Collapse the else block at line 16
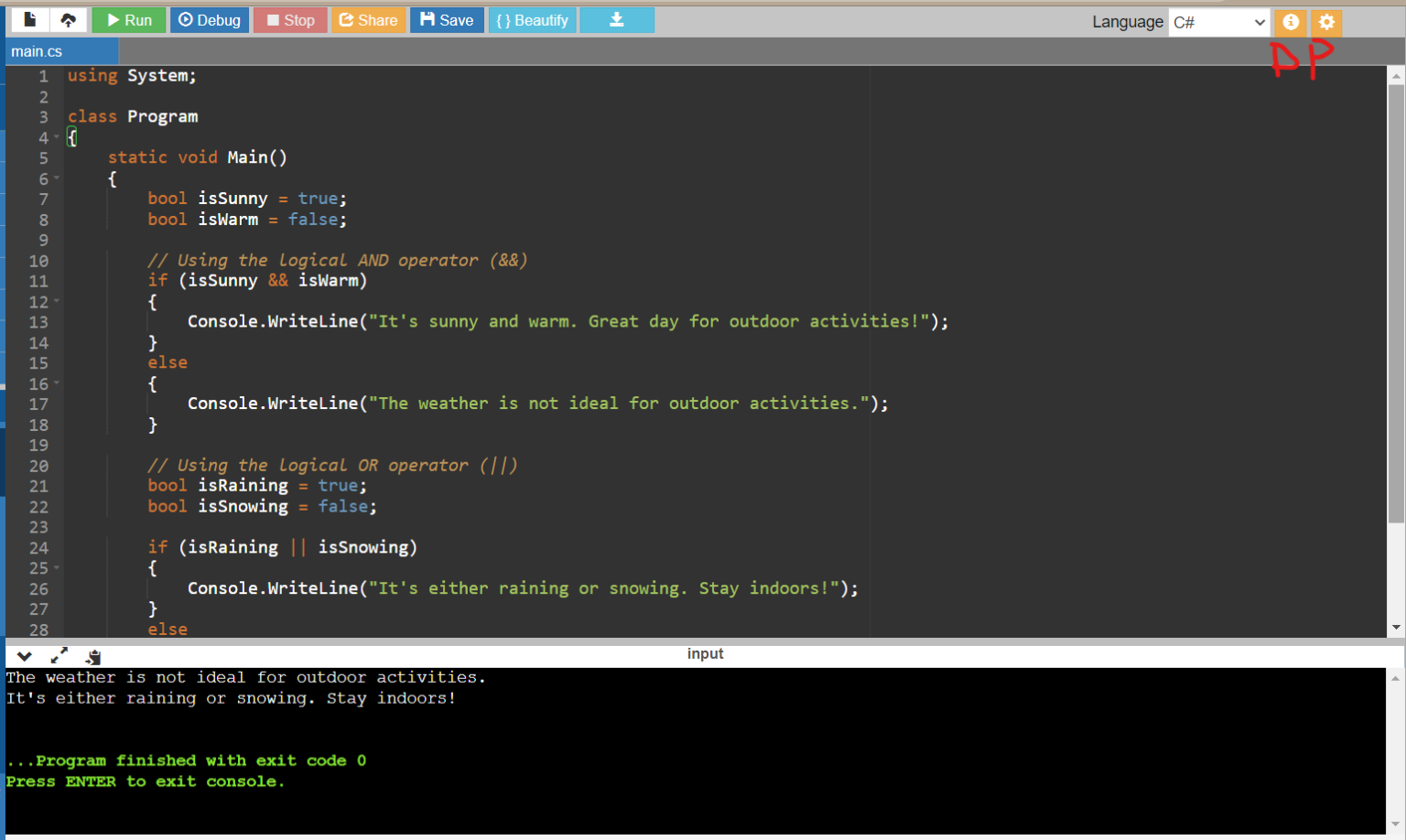This screenshot has width=1406, height=840. tap(57, 382)
